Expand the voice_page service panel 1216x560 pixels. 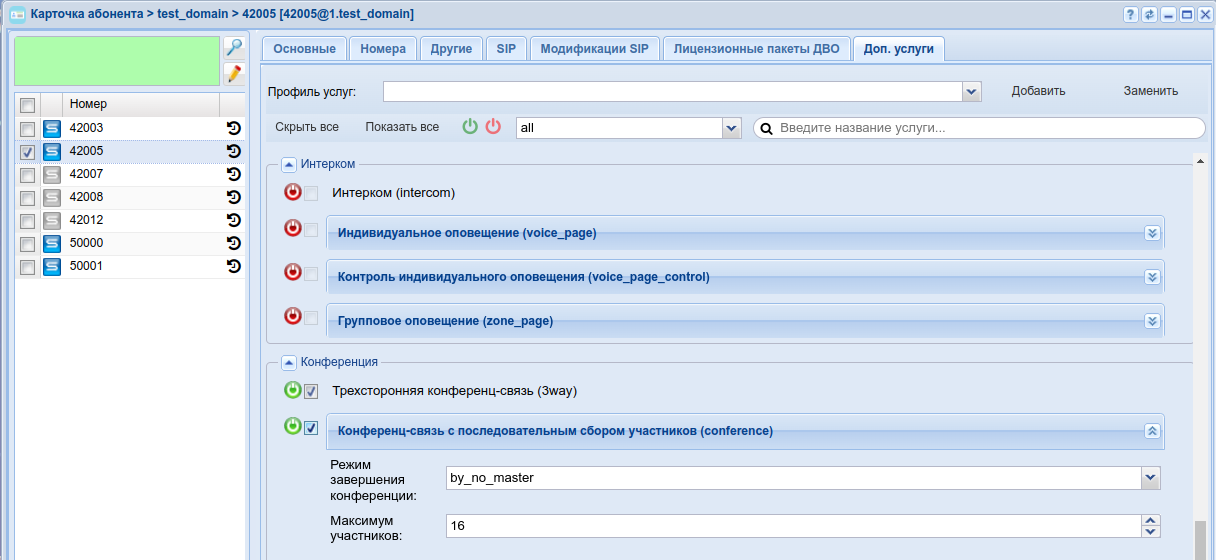[1152, 233]
